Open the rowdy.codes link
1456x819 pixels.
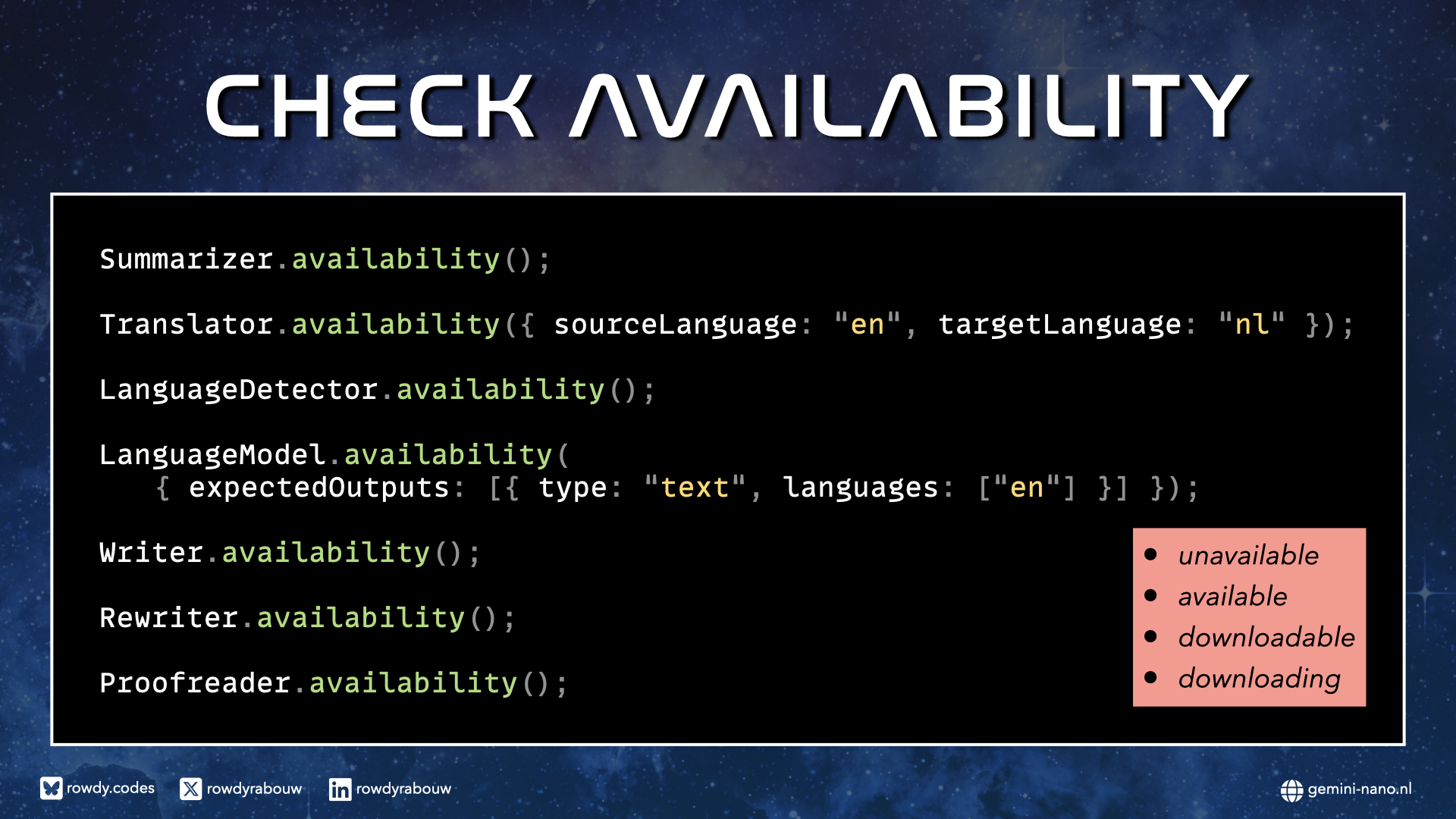111,788
